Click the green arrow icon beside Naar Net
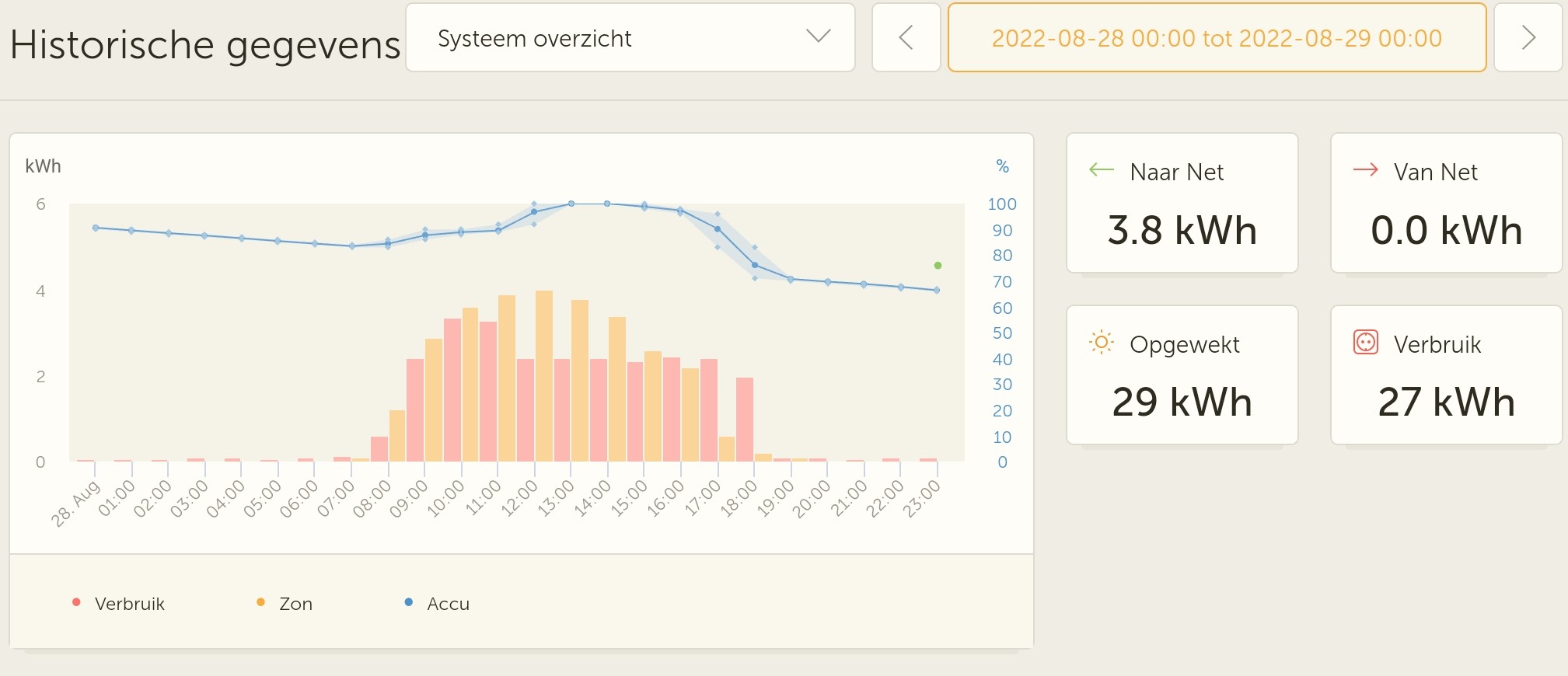 (x=1101, y=170)
